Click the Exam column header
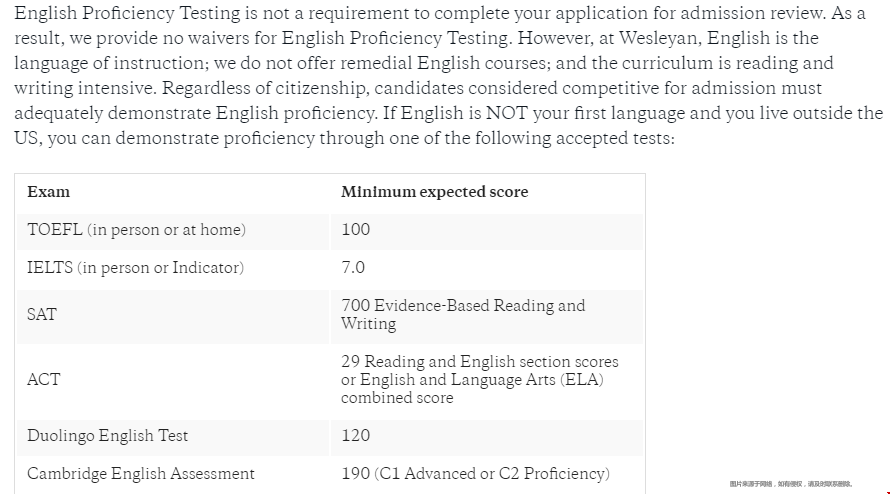Image resolution: width=890 pixels, height=494 pixels. 48,192
